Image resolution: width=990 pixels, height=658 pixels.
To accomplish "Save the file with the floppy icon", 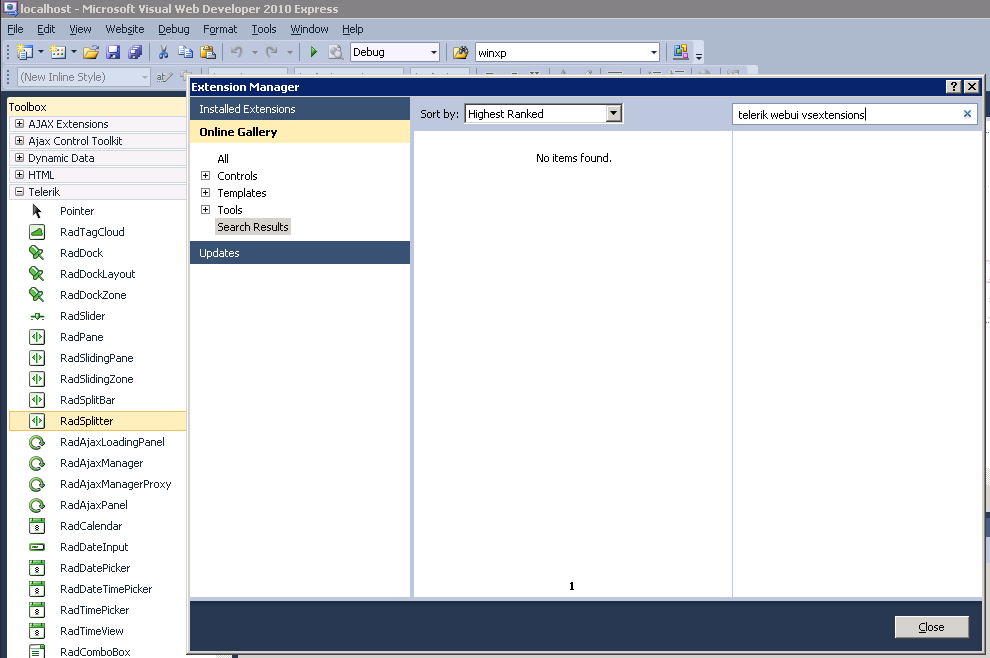I will tap(113, 52).
